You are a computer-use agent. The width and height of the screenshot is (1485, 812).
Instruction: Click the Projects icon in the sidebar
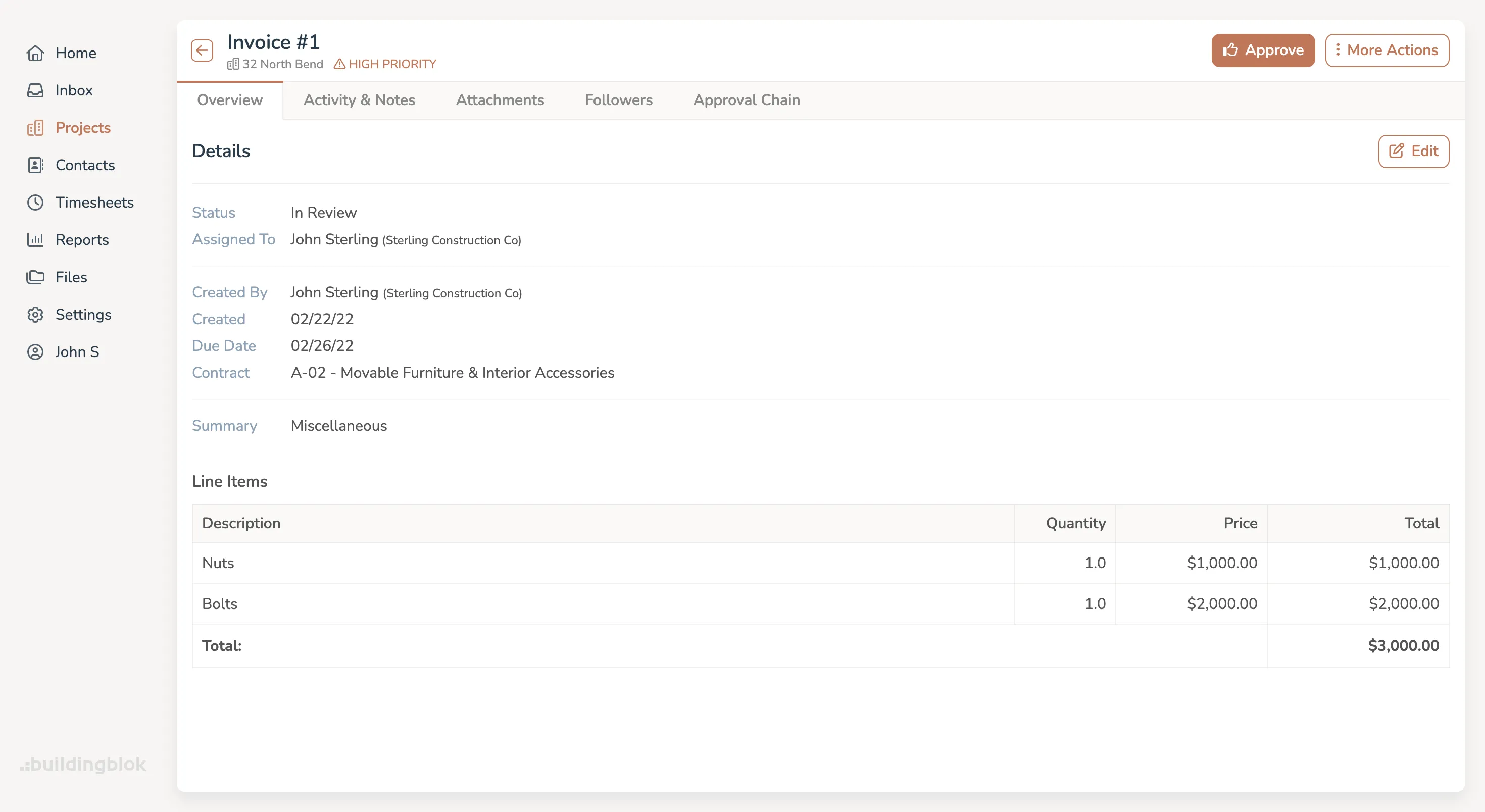coord(36,127)
